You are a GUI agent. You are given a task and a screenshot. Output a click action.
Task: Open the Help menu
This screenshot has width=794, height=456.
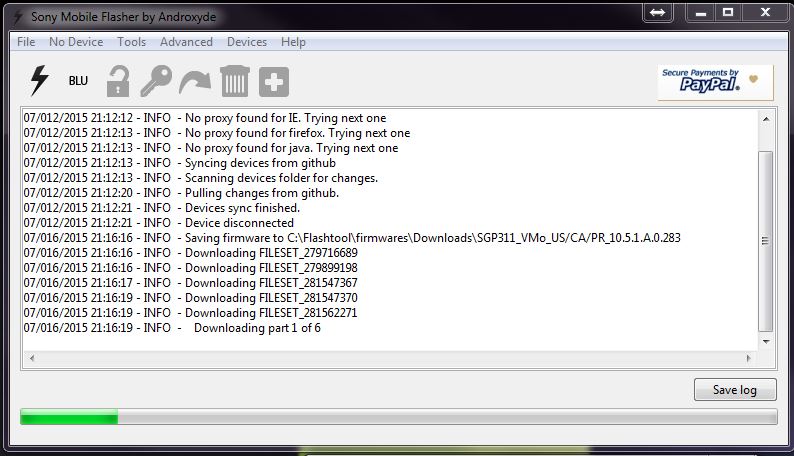tap(293, 42)
